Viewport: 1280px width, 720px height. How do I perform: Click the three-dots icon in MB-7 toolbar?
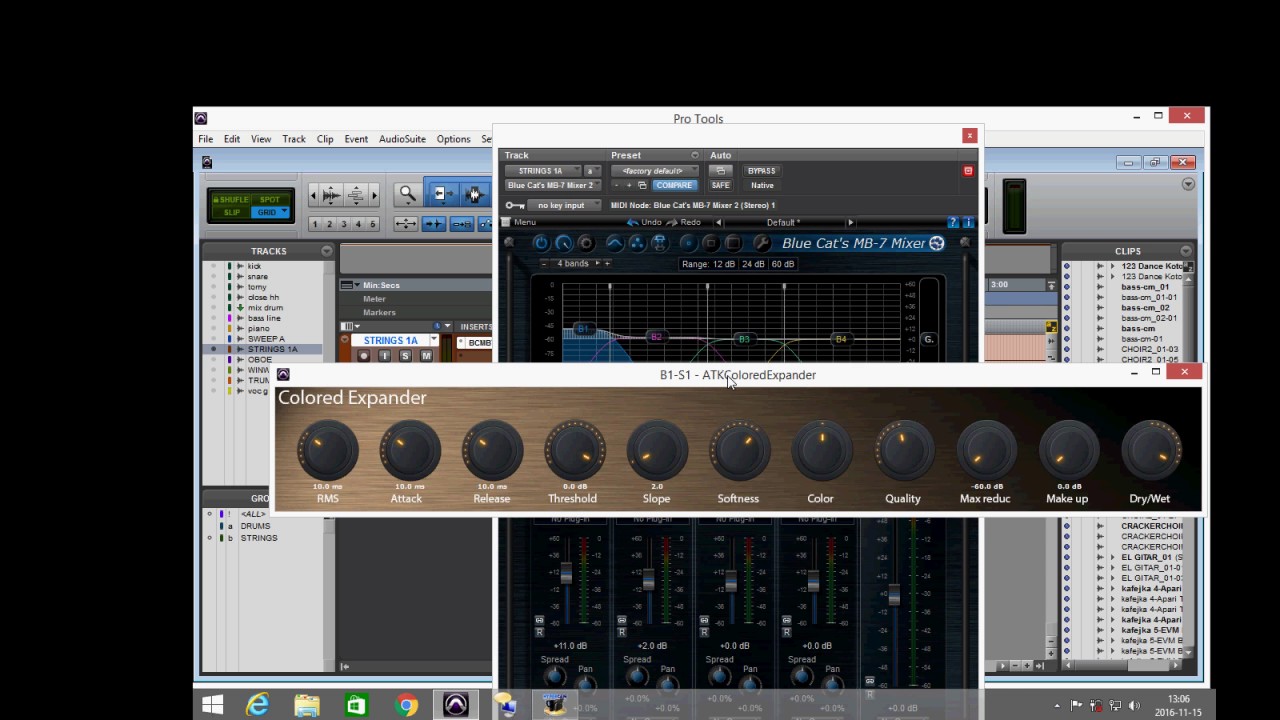click(x=636, y=243)
